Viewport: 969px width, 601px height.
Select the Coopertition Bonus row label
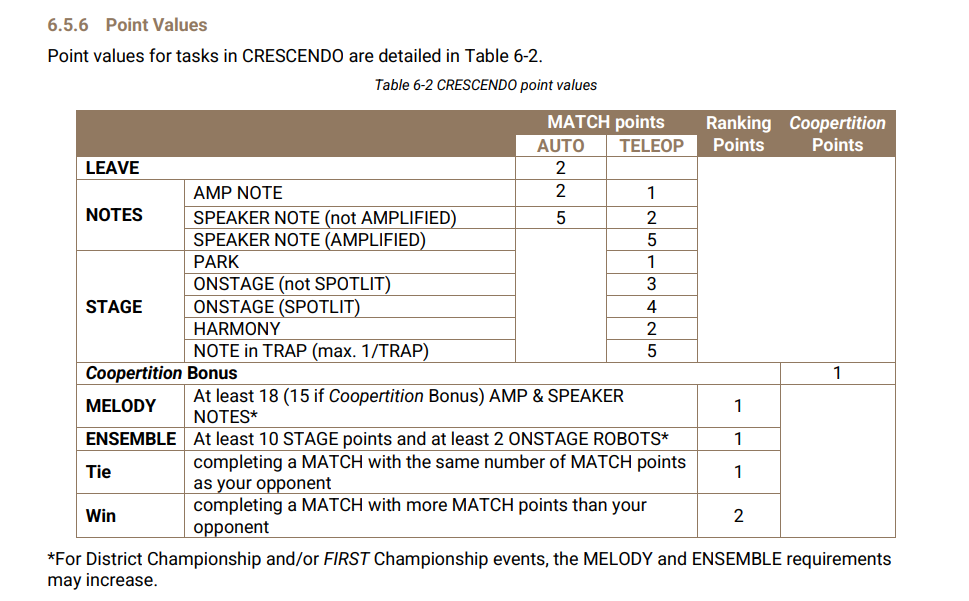tap(161, 373)
